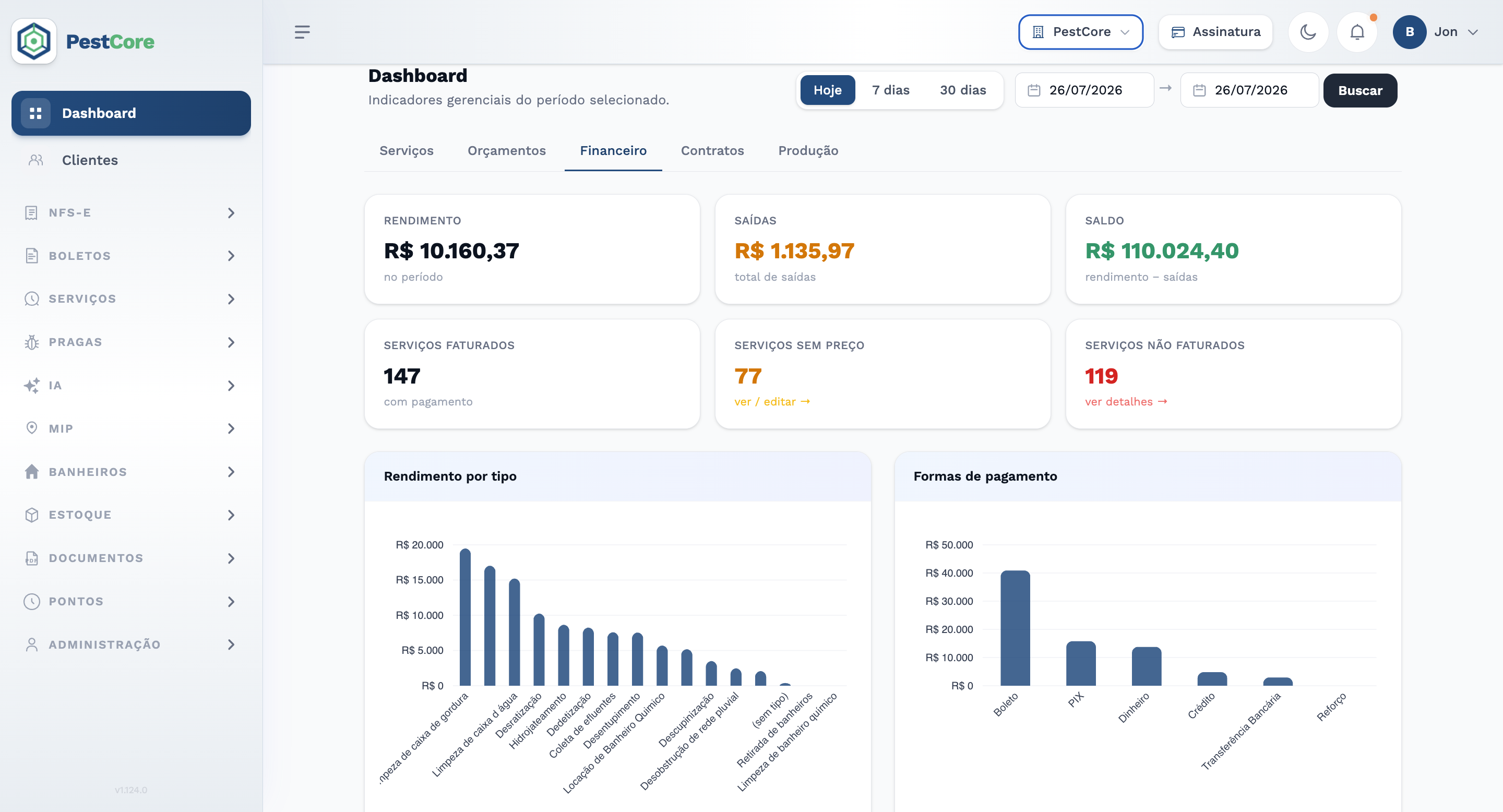Click the Estoque box icon
The width and height of the screenshot is (1503, 812).
point(31,515)
